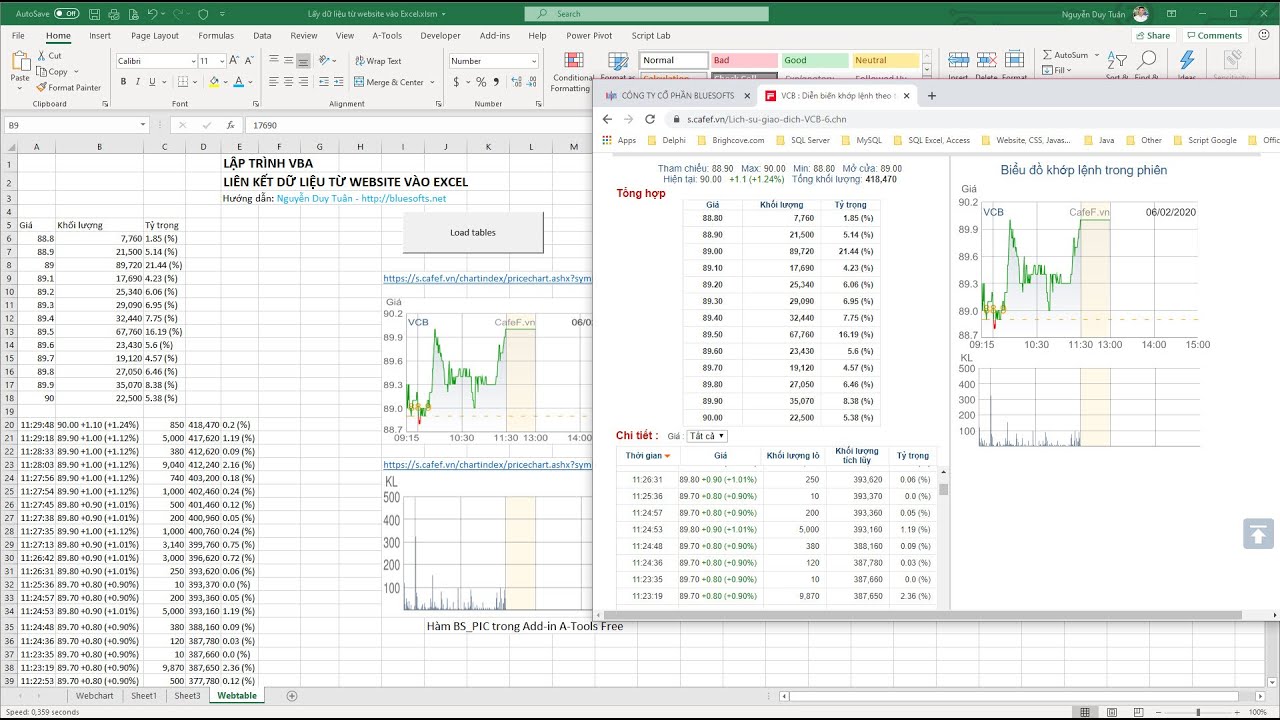Open the Customize Quick Access Toolbar dropdown
Image resolution: width=1280 pixels, height=720 pixels.
point(224,14)
